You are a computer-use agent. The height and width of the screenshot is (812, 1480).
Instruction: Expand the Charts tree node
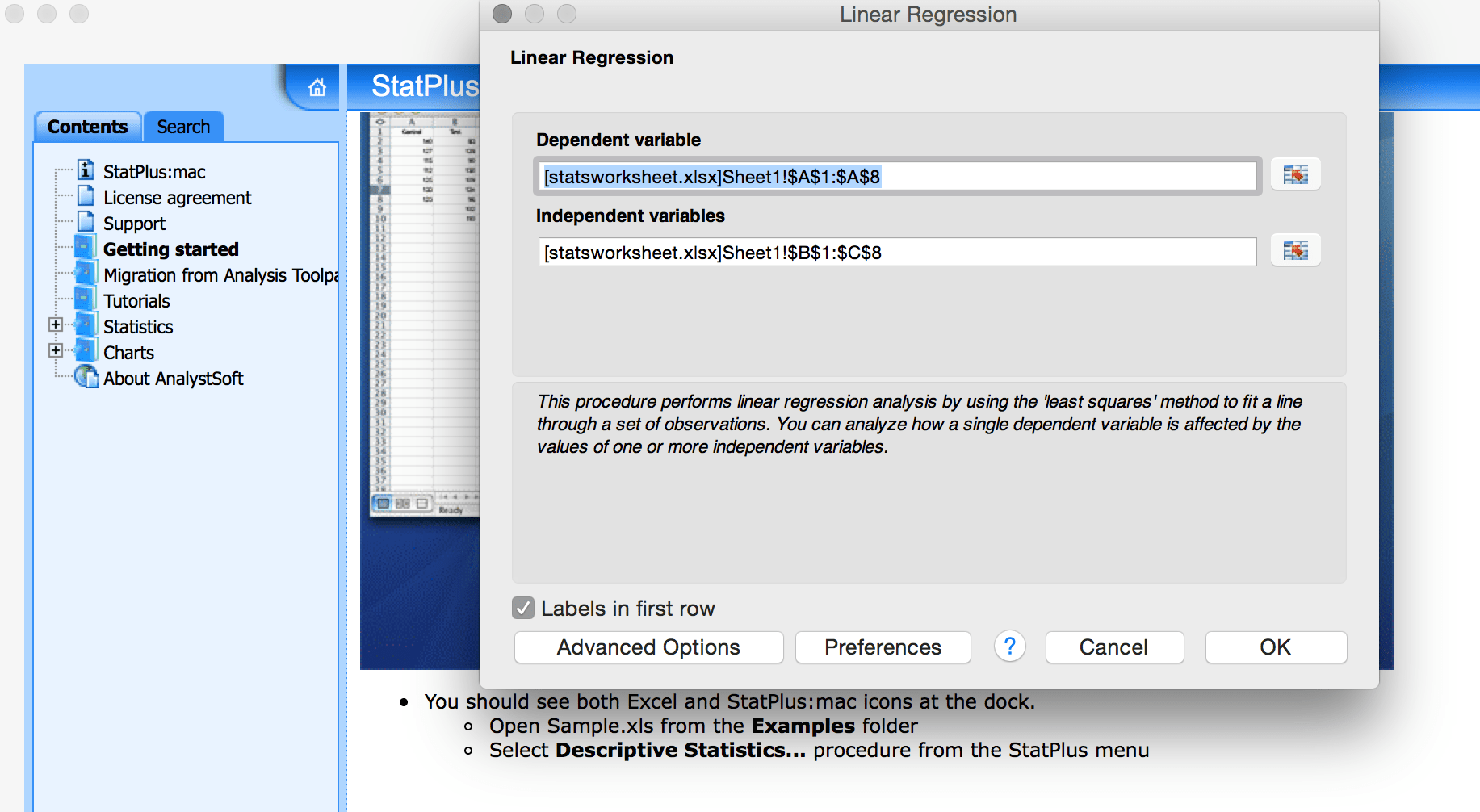(56, 350)
